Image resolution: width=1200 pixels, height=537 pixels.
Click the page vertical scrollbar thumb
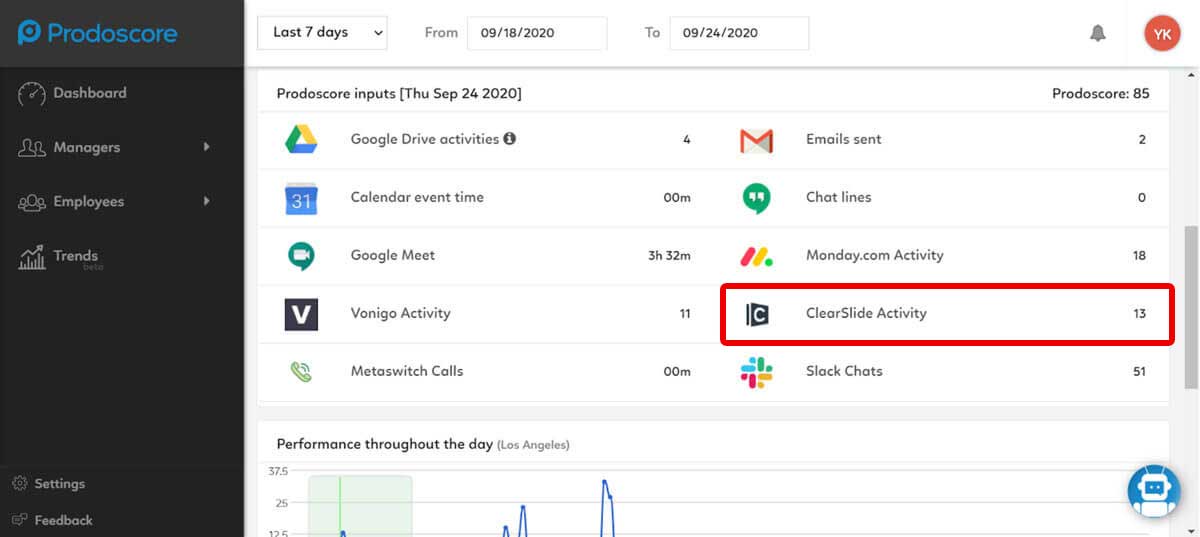pyautogui.click(x=1191, y=307)
